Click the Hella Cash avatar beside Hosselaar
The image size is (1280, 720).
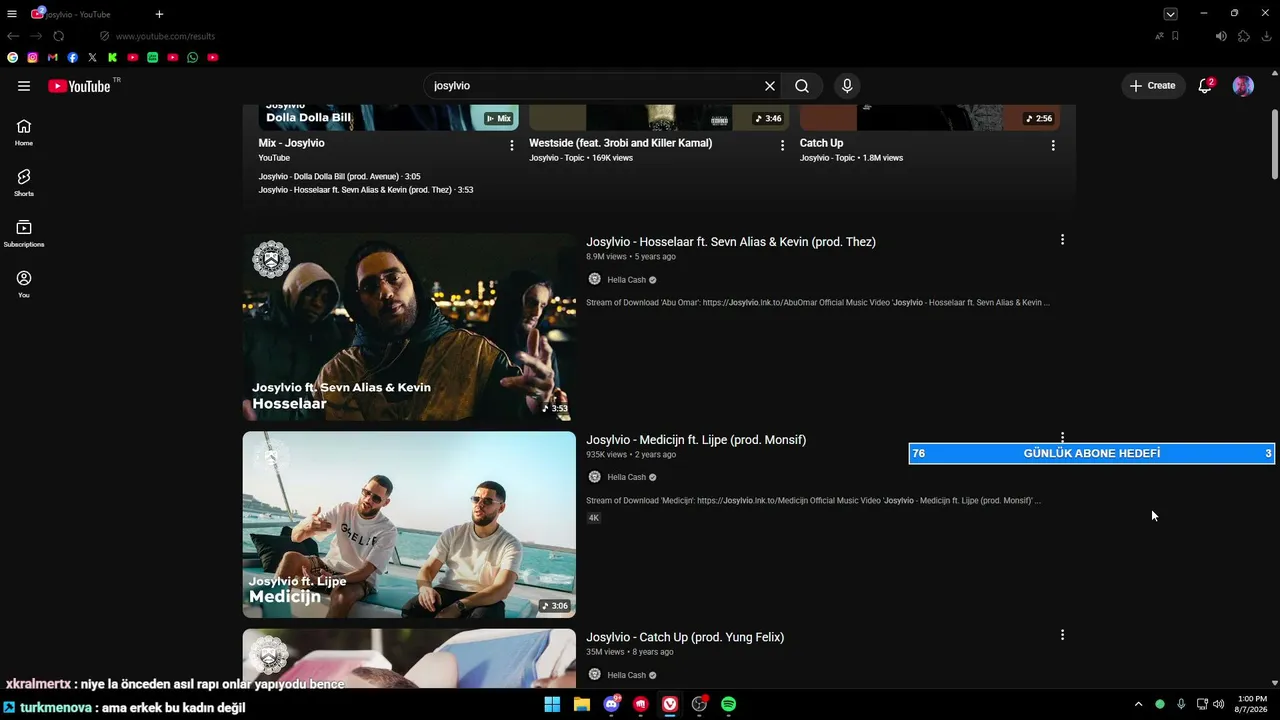pyautogui.click(x=594, y=280)
